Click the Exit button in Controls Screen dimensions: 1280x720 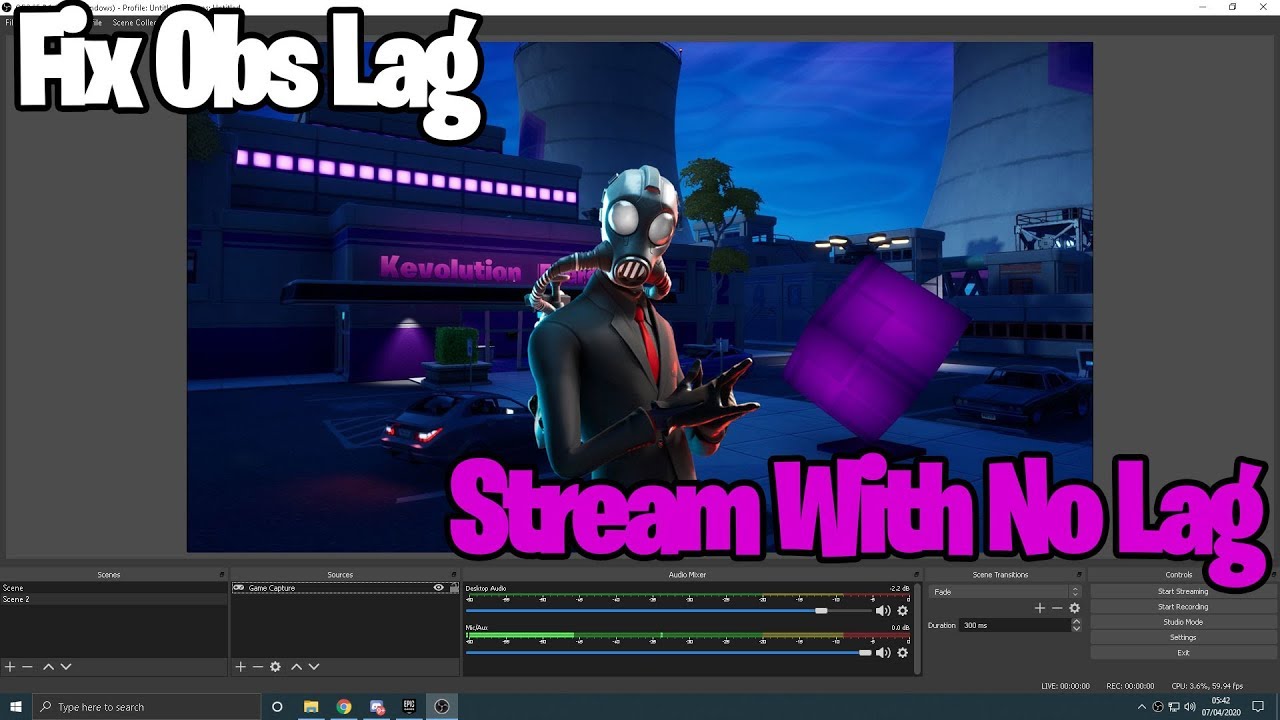1183,653
